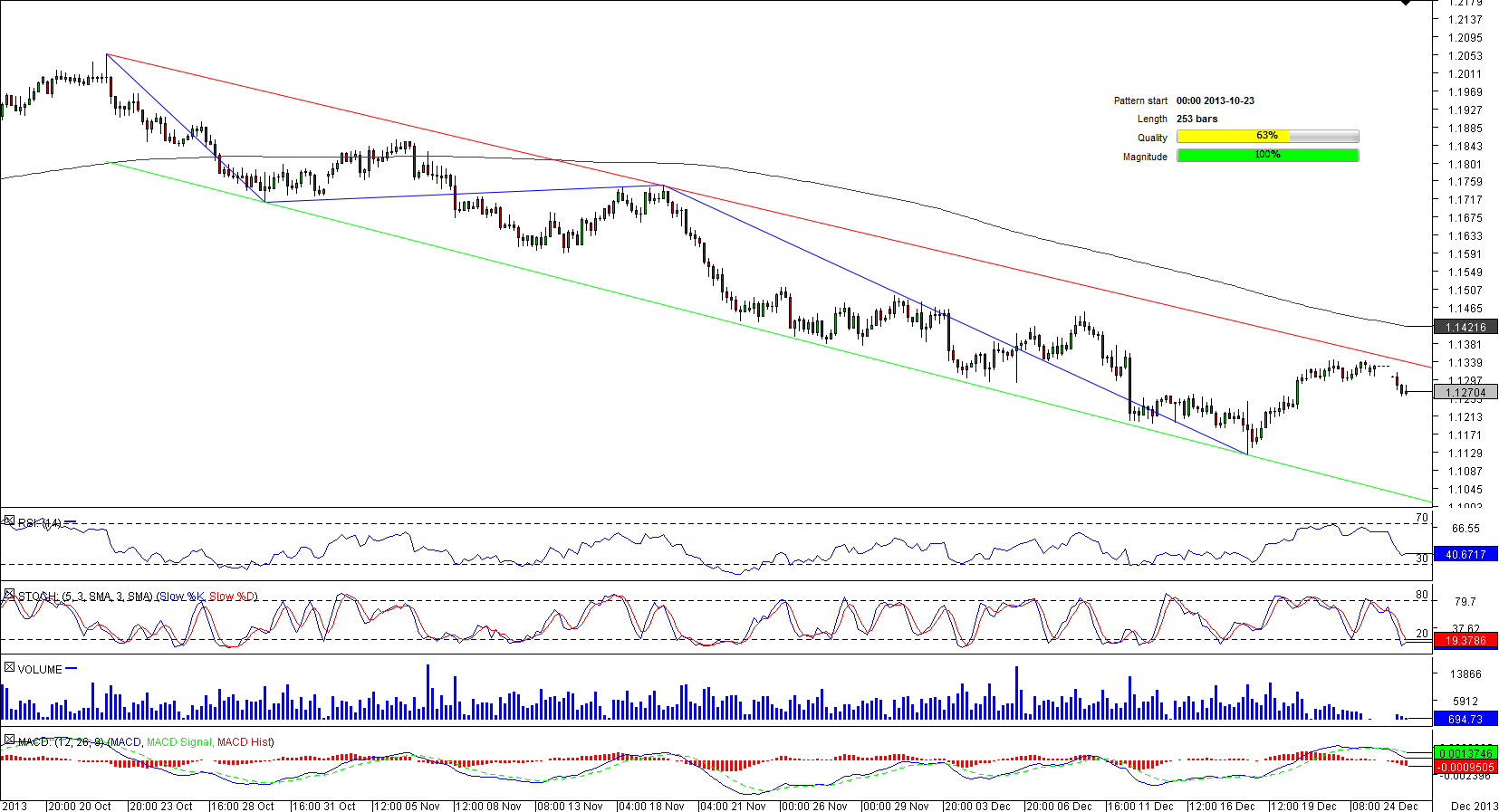Screen dimensions: 1499x812
Task: Click the VOLUME blue line legend marker
Action: (72, 669)
